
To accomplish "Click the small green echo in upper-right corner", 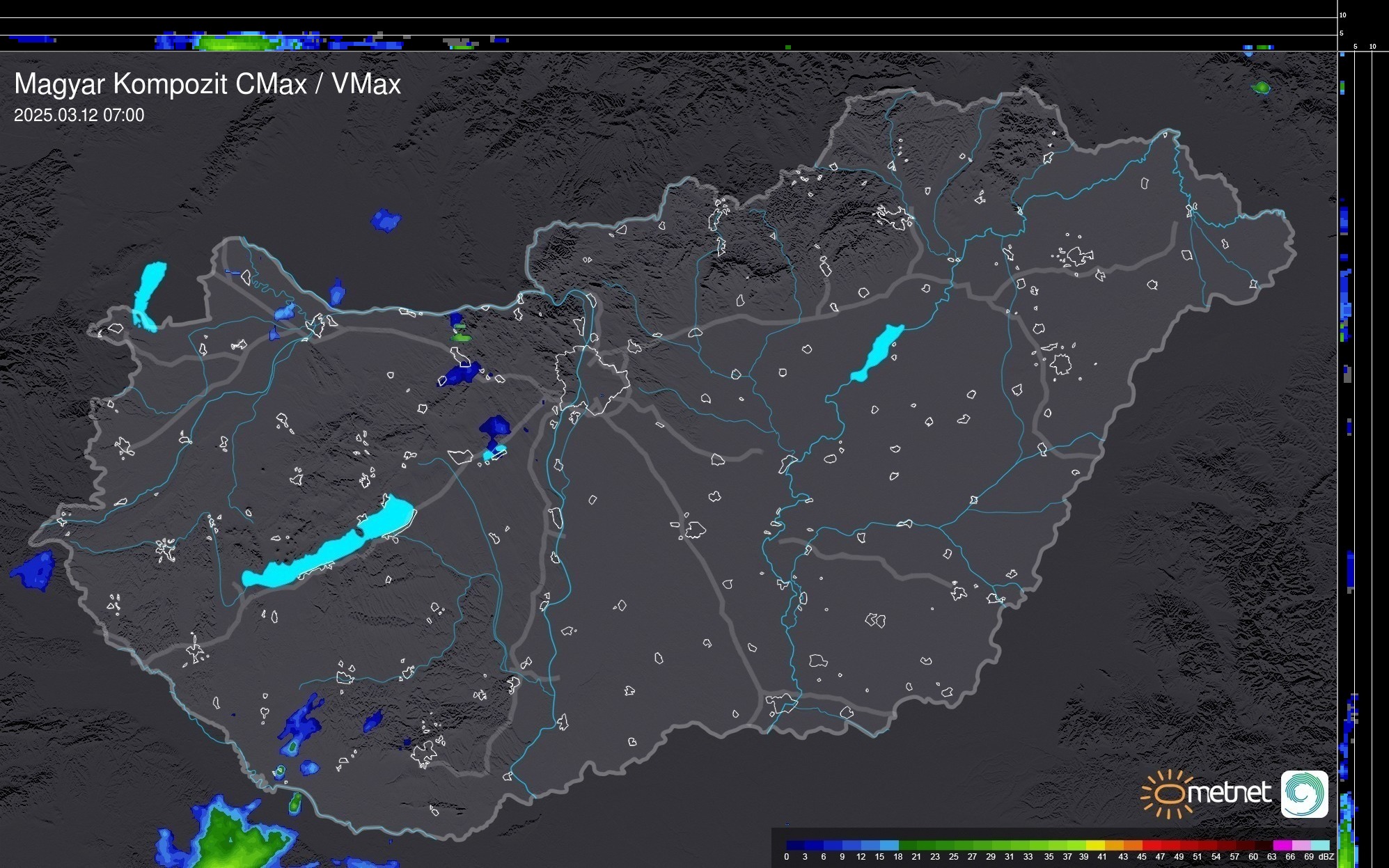I will (1261, 88).
